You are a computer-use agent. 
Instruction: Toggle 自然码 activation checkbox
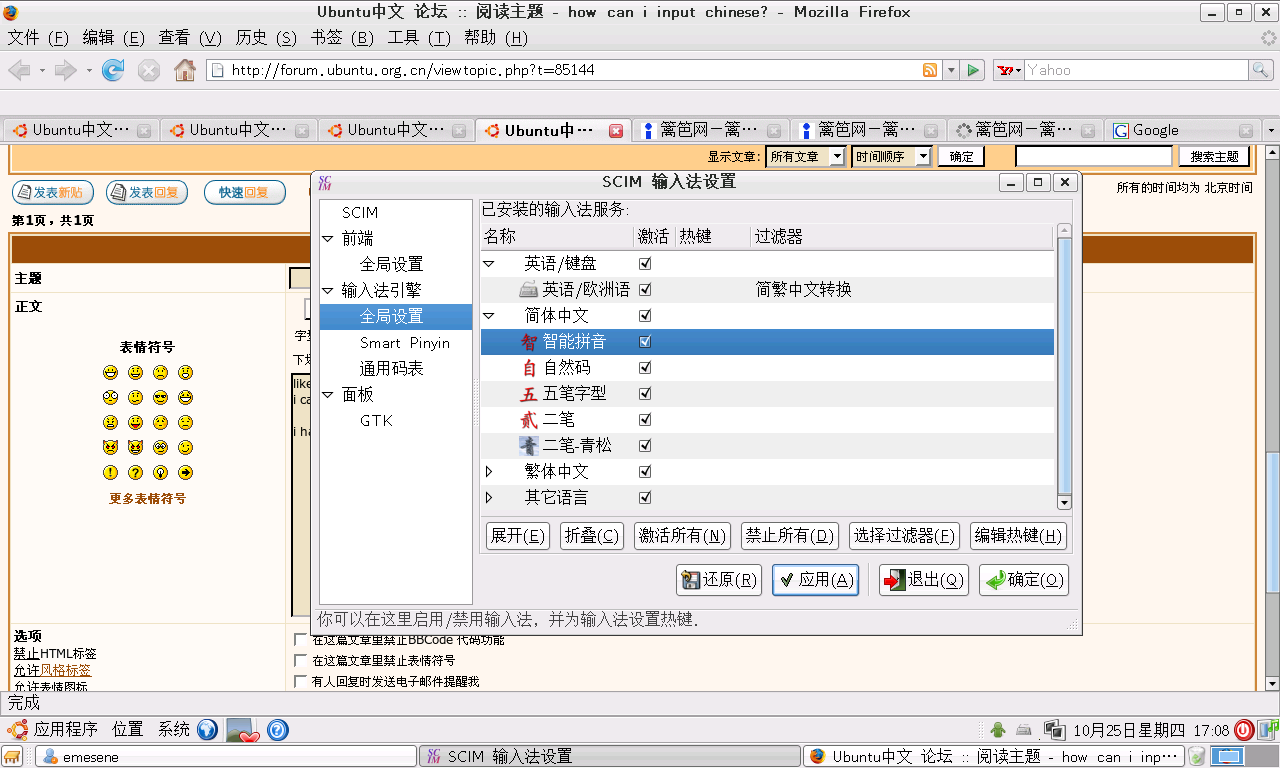coord(645,368)
